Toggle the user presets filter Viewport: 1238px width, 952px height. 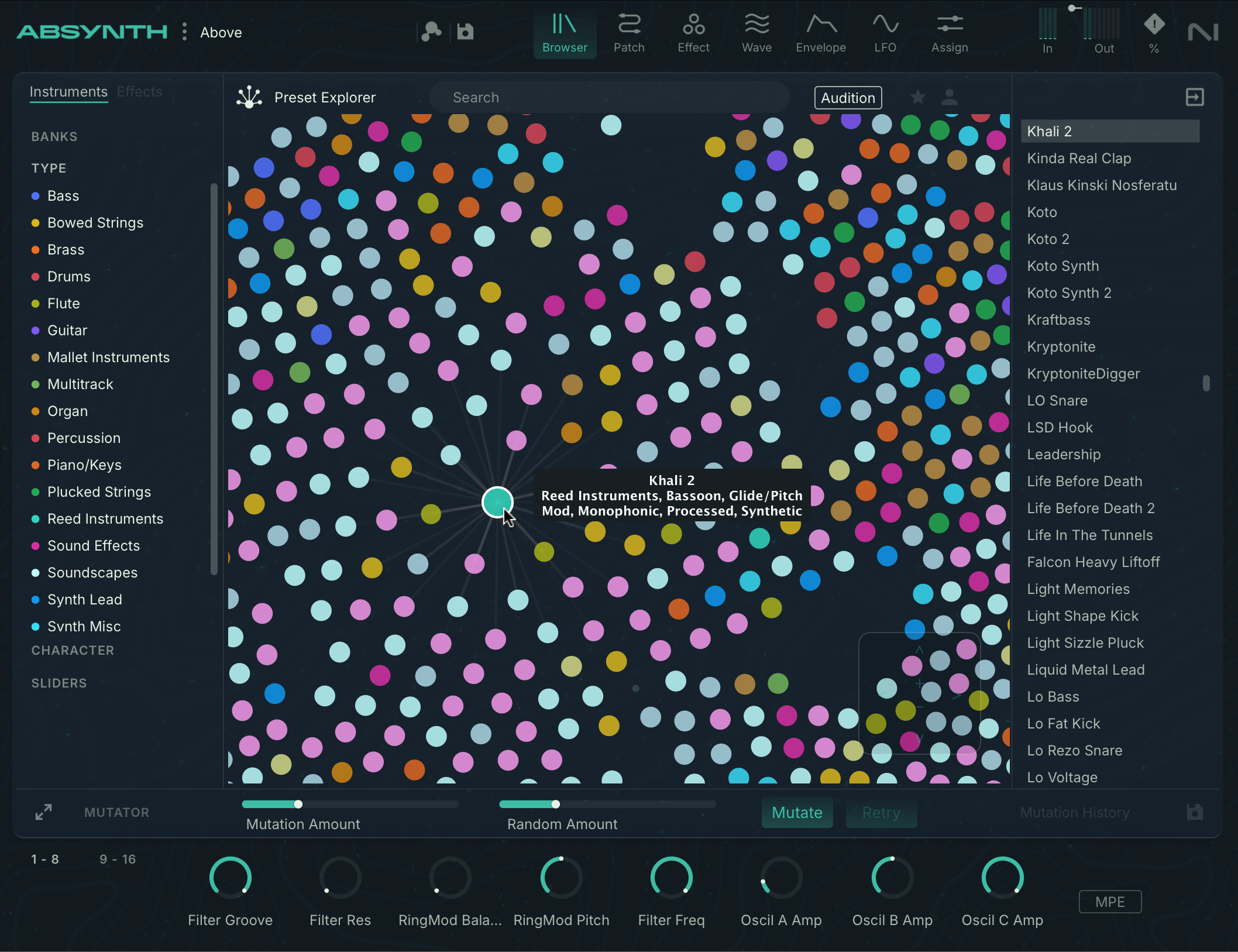pyautogui.click(x=950, y=97)
